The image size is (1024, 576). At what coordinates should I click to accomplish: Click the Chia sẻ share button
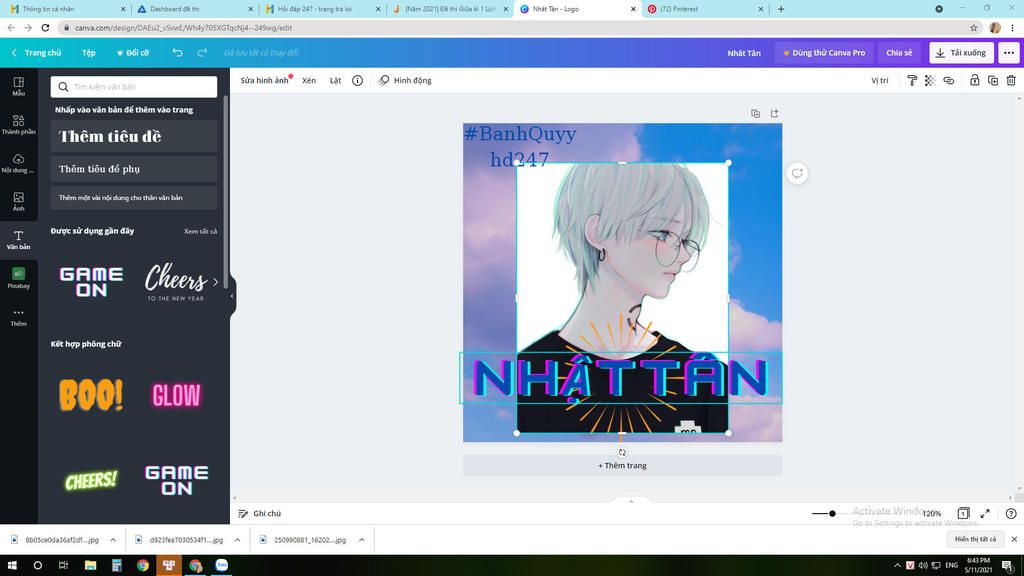click(899, 53)
